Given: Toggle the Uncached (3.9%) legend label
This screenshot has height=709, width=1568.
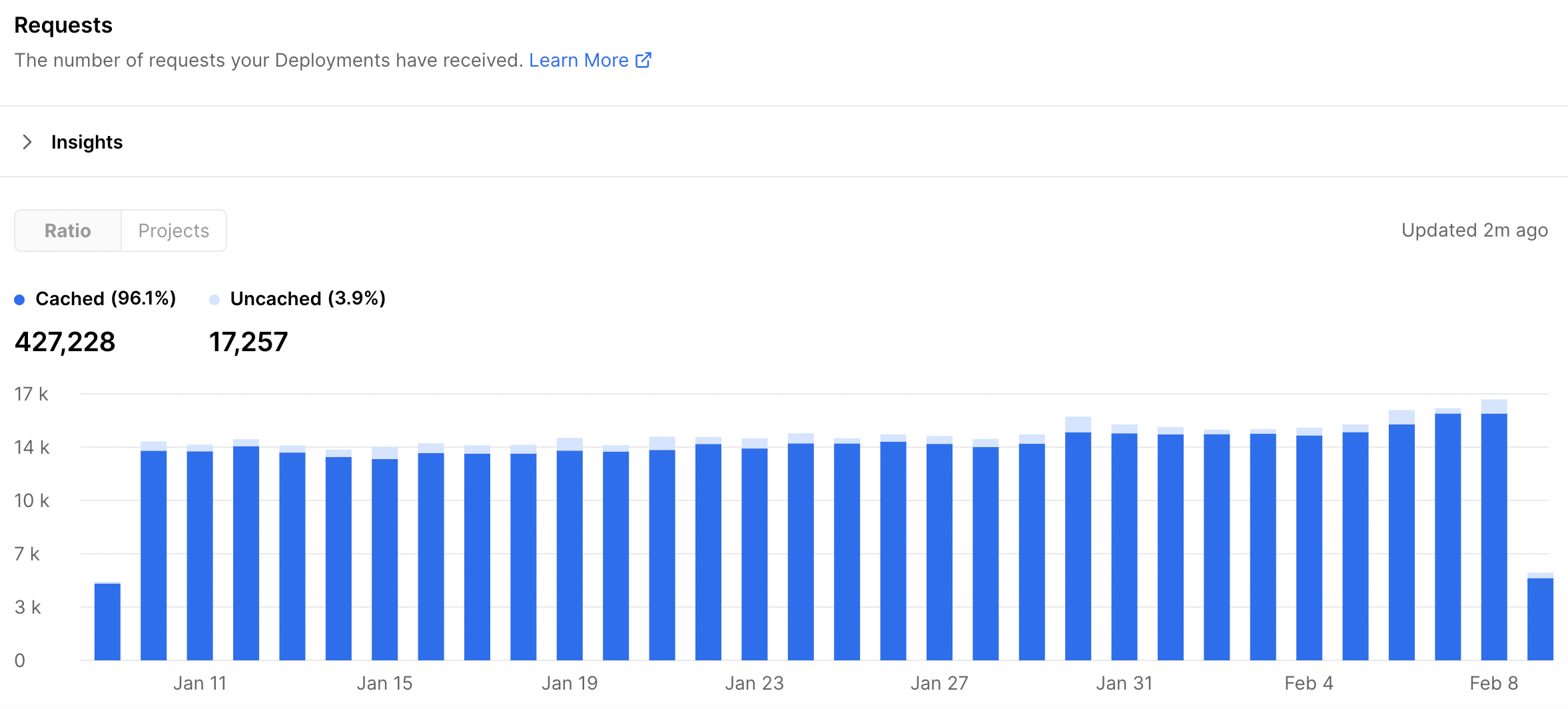Looking at the screenshot, I should [308, 299].
